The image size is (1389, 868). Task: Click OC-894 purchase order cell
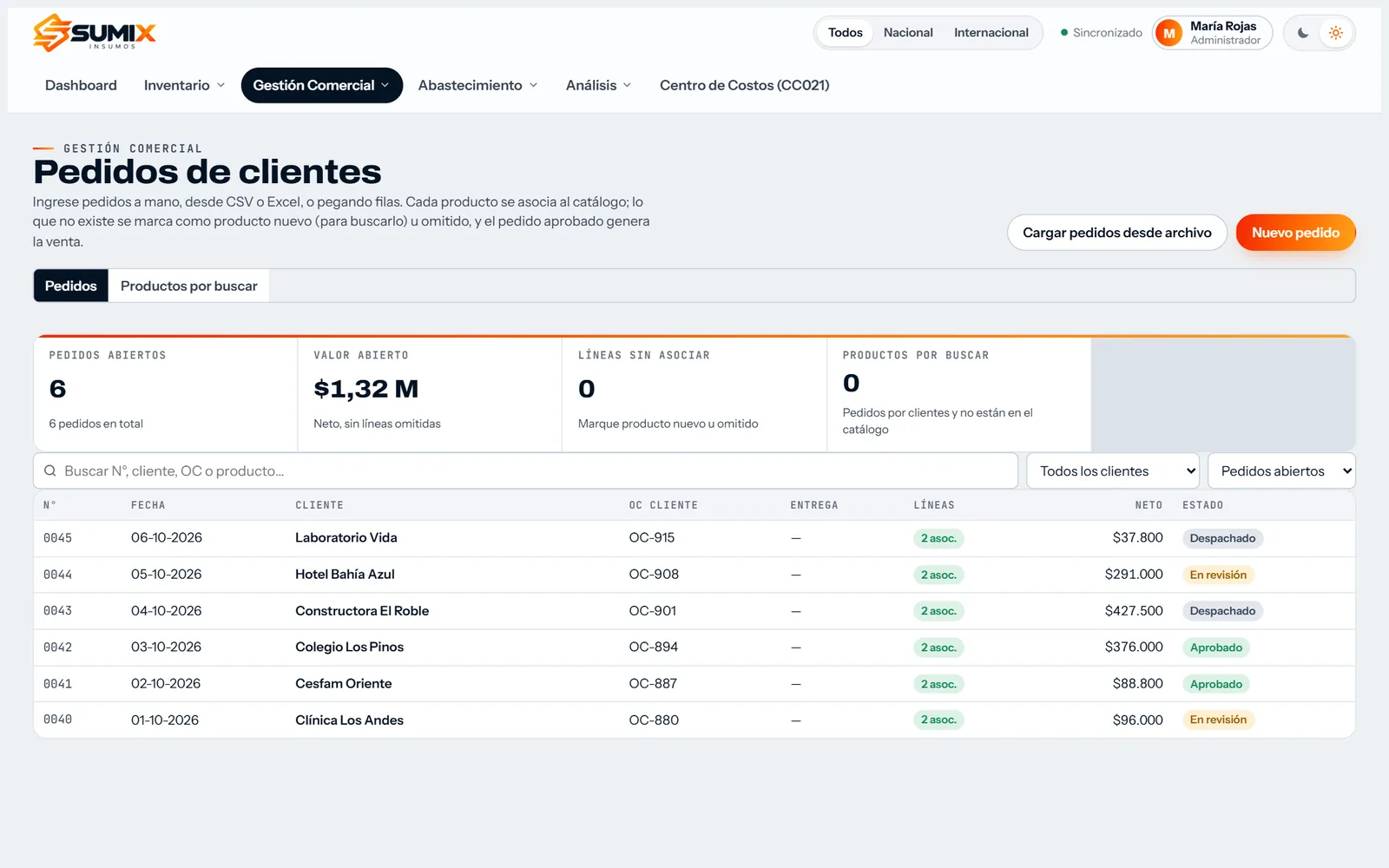pos(654,648)
